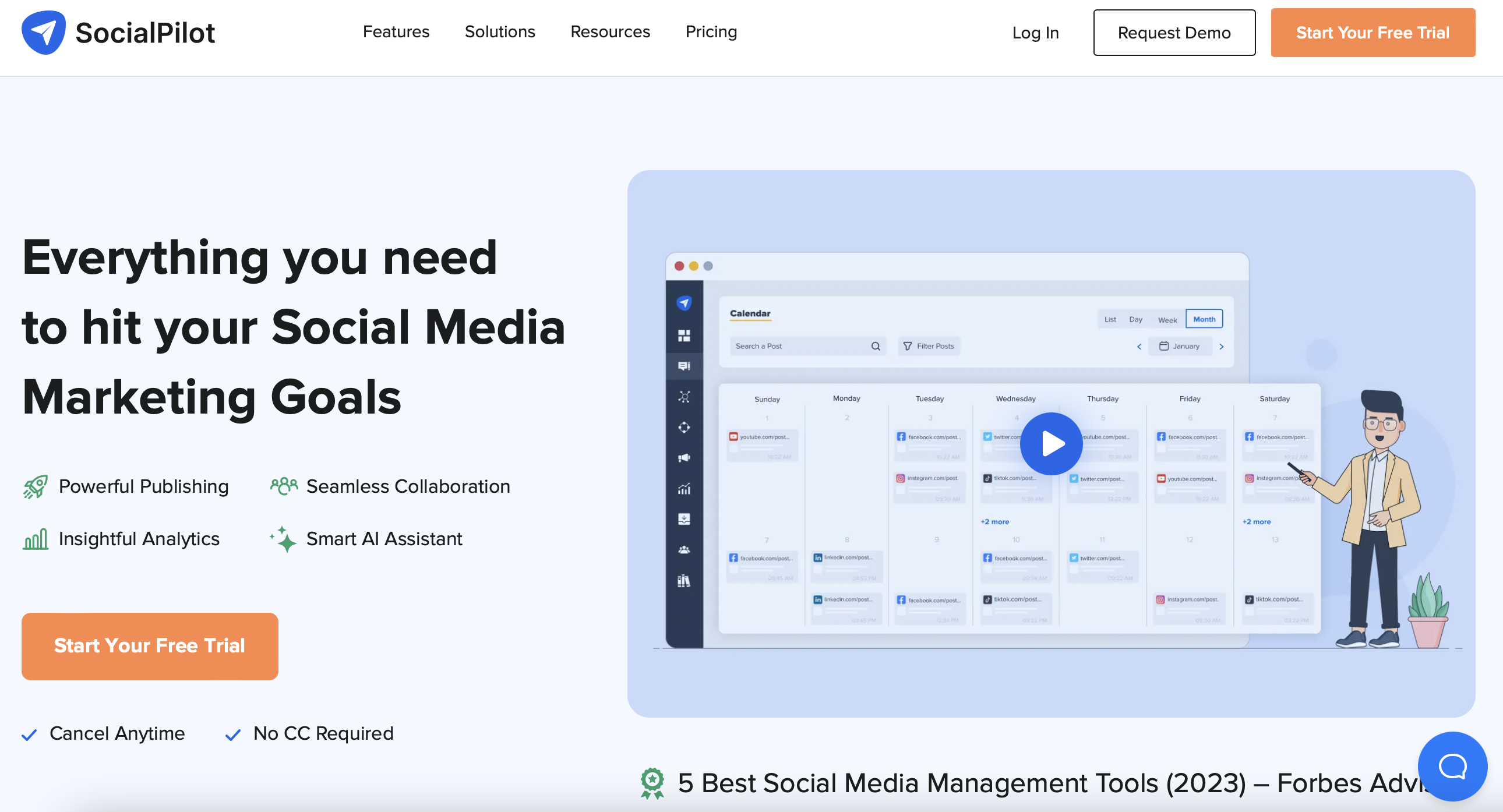Click the SocialPilot paper plane logo
Screen dimensions: 1503x812
[x=43, y=33]
